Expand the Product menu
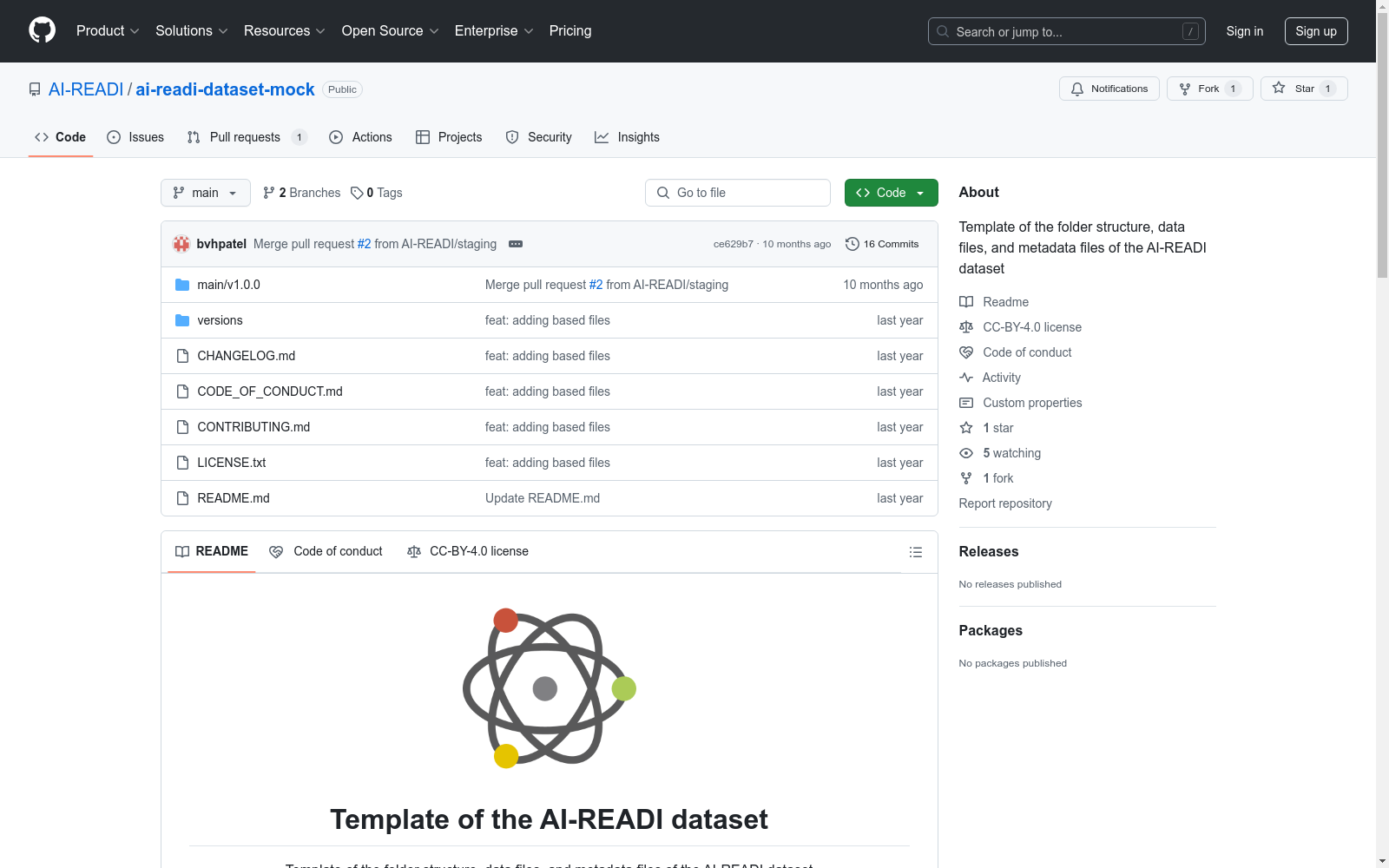The height and width of the screenshot is (868, 1389). [x=108, y=31]
